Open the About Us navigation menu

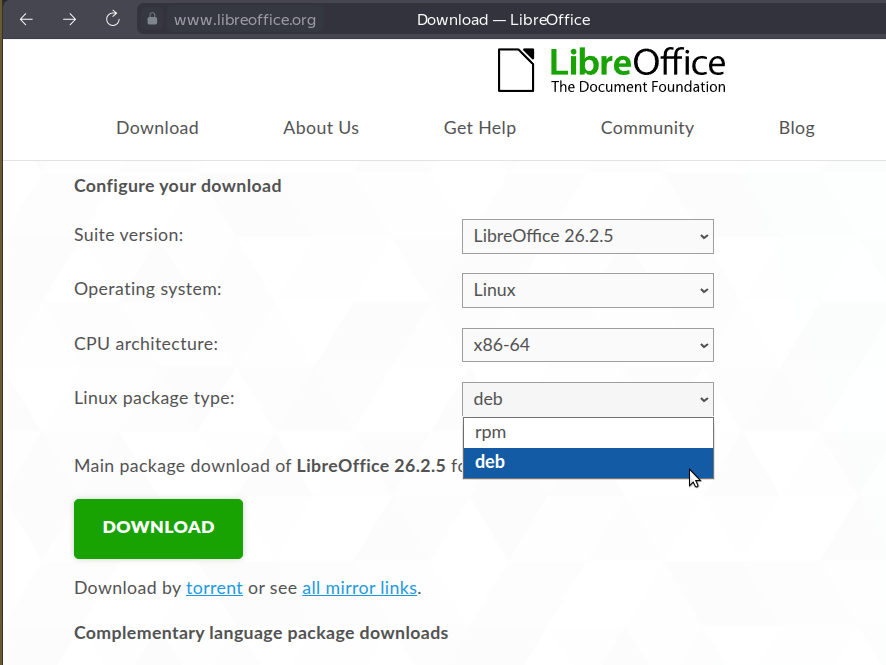[321, 128]
